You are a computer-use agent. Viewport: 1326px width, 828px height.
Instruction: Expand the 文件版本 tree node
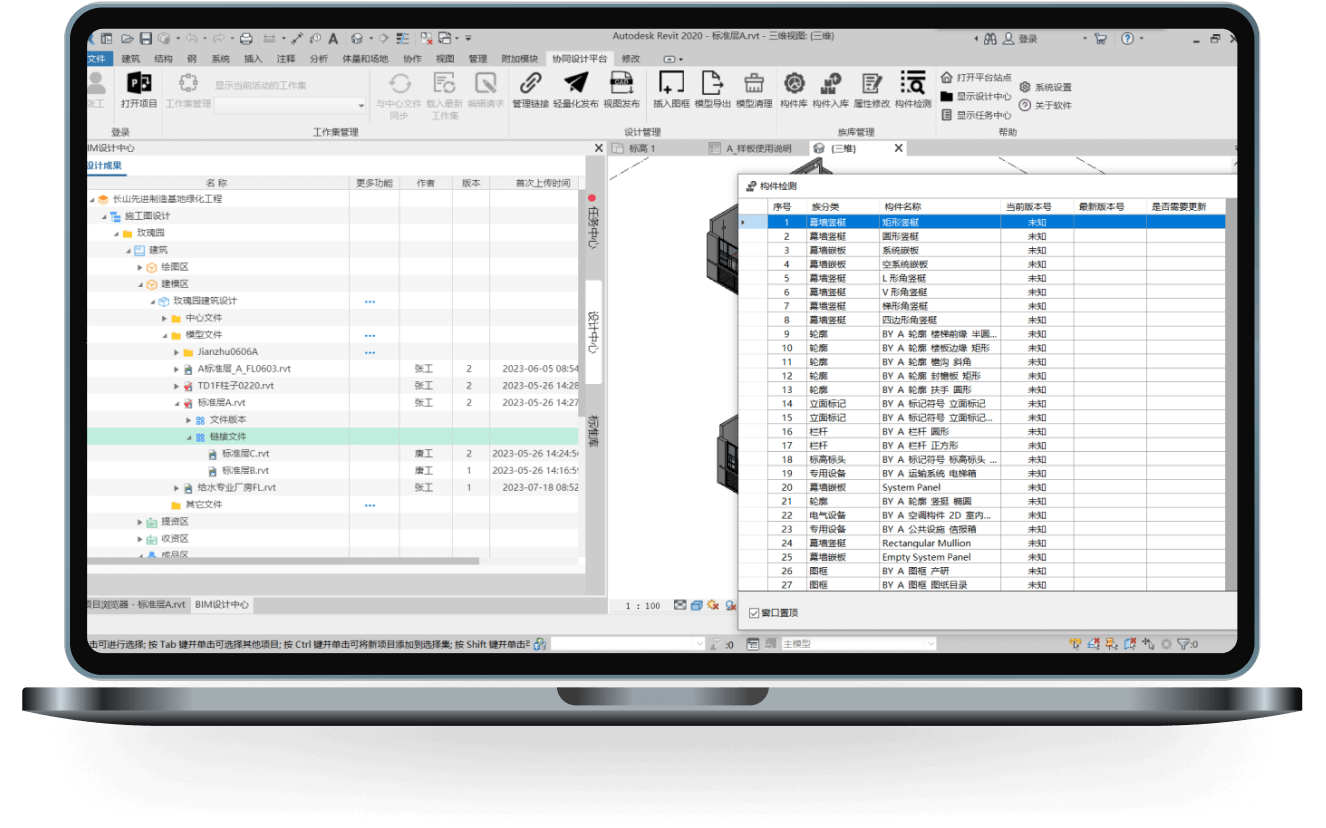click(x=188, y=420)
